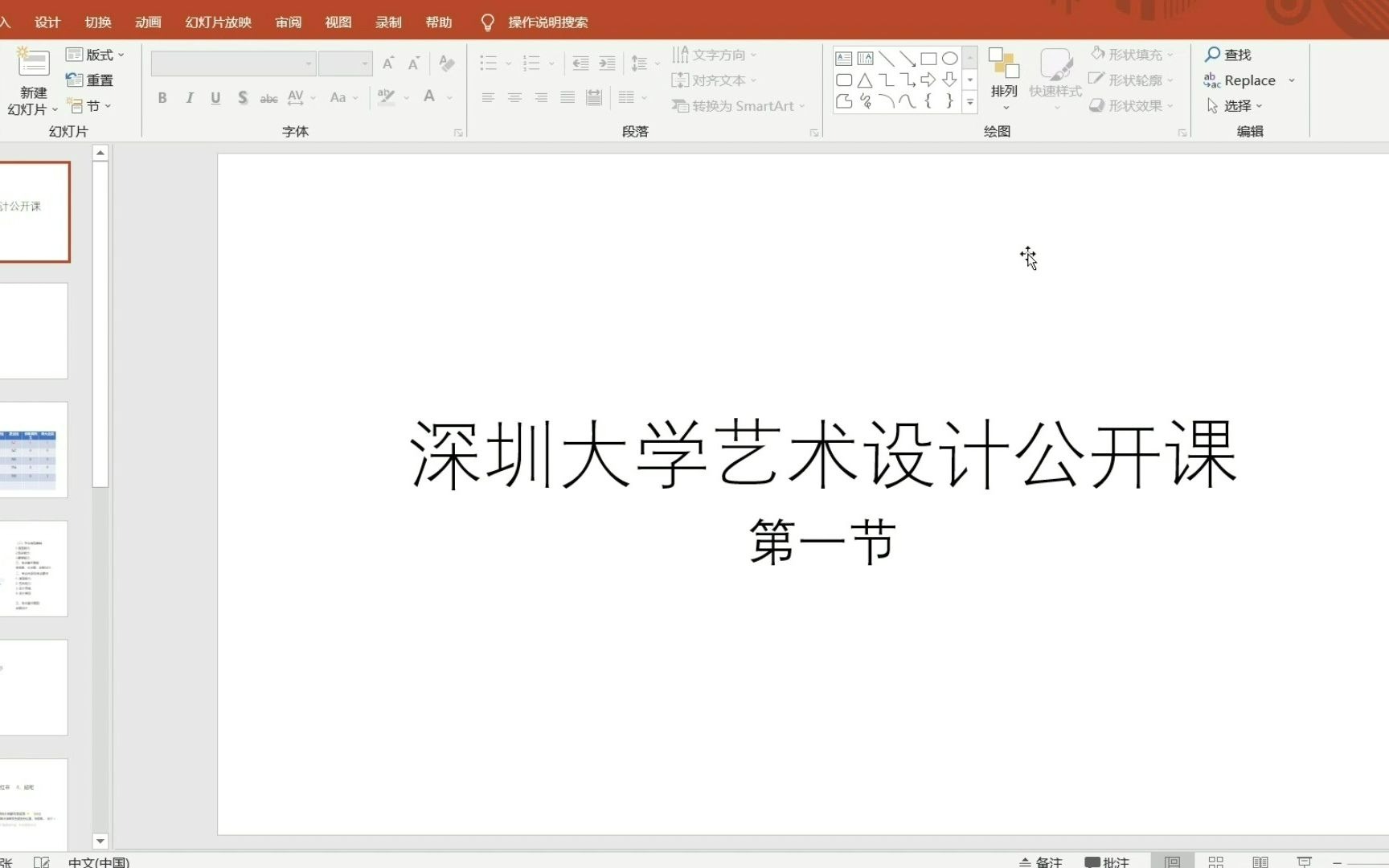Open the Review (审阅) tab
The width and height of the screenshot is (1389, 868).
[x=289, y=23]
